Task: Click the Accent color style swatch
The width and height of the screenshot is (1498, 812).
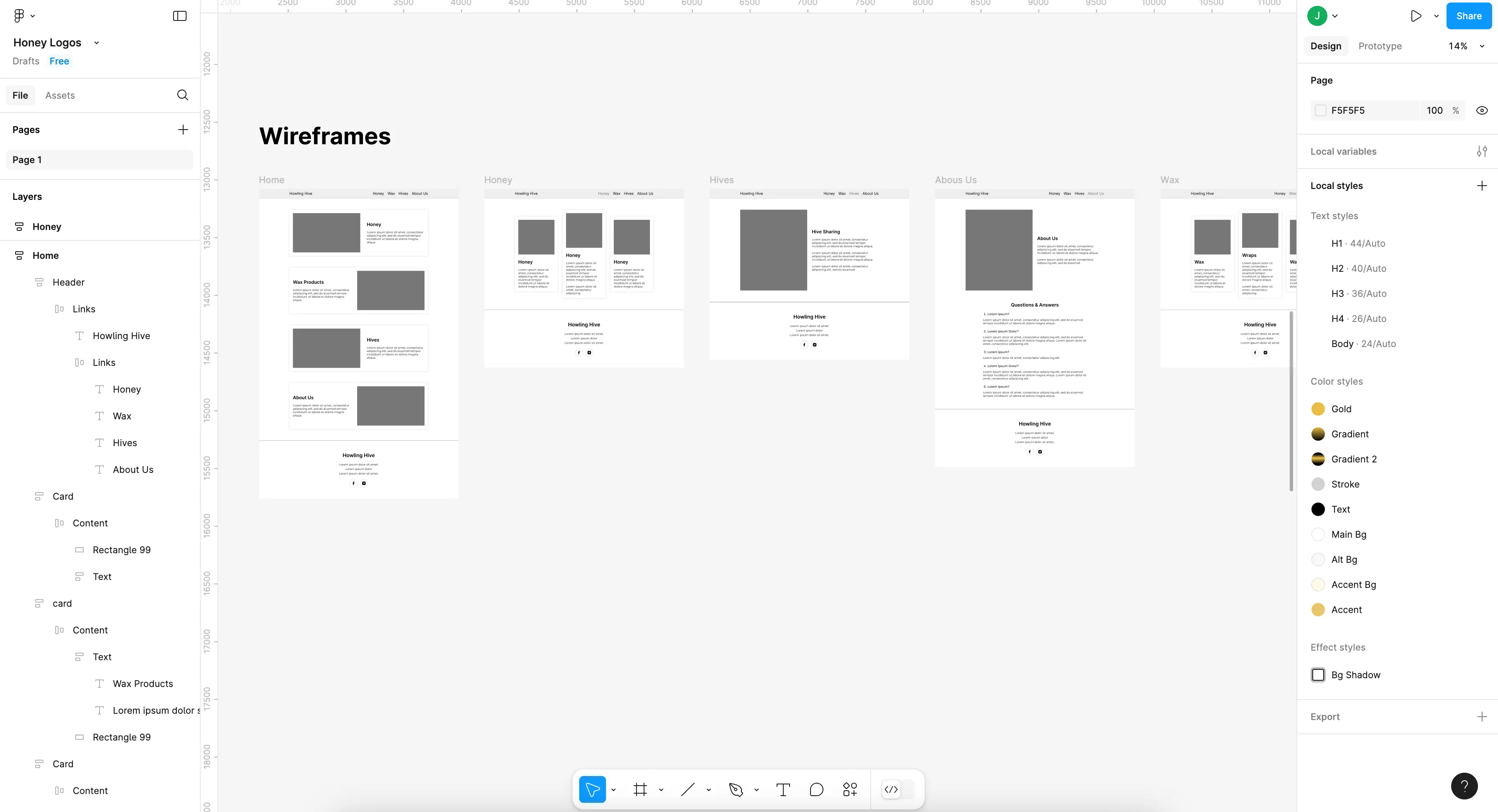Action: pyautogui.click(x=1318, y=610)
